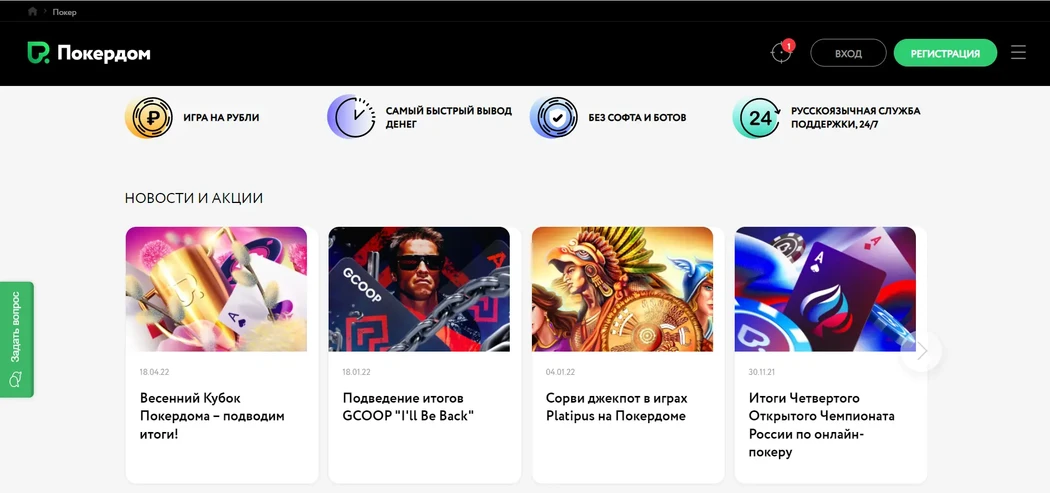The width and height of the screenshot is (1050, 493).
Task: Click the Покердом logo
Action: point(89,53)
